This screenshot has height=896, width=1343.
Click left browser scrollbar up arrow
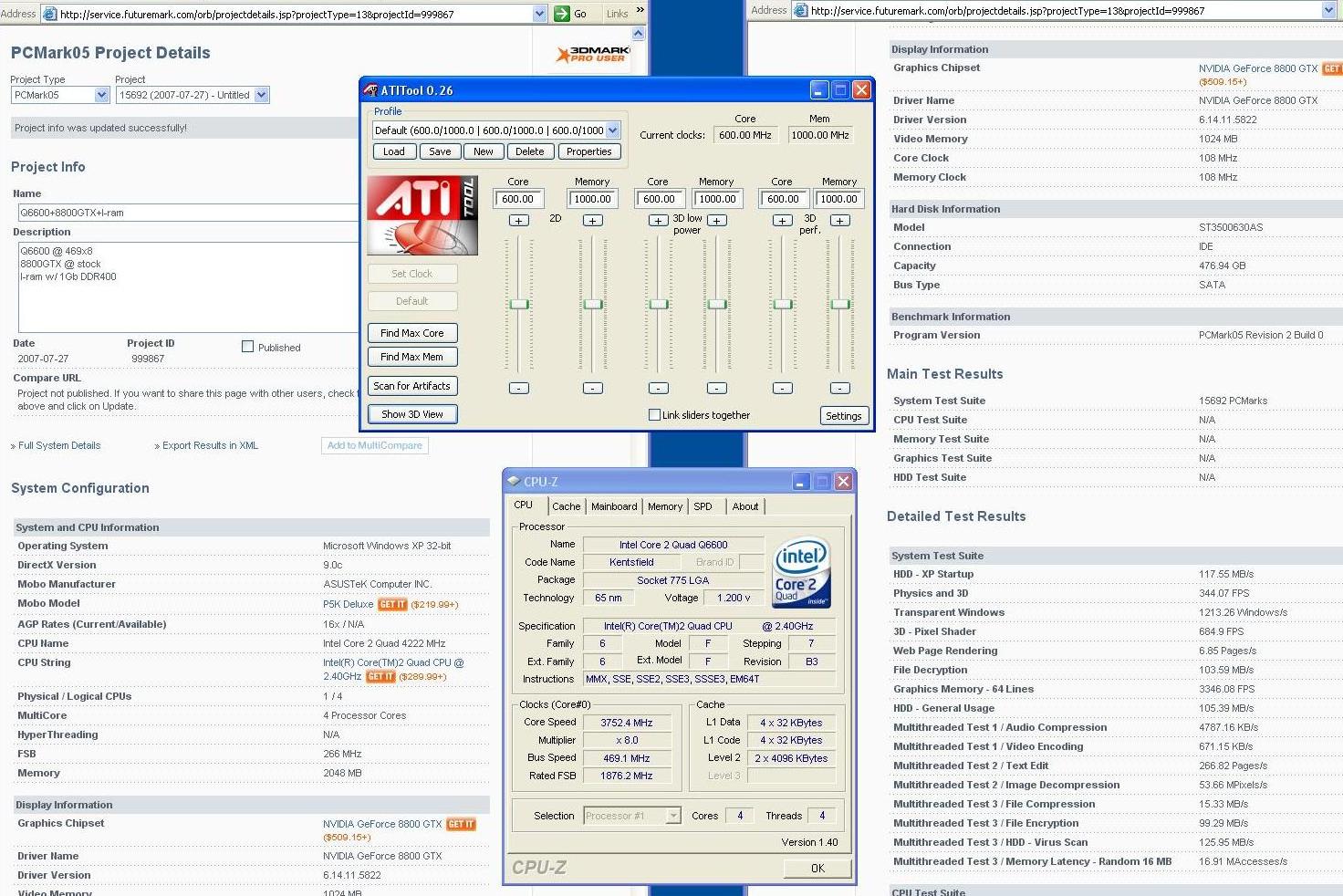click(x=639, y=34)
